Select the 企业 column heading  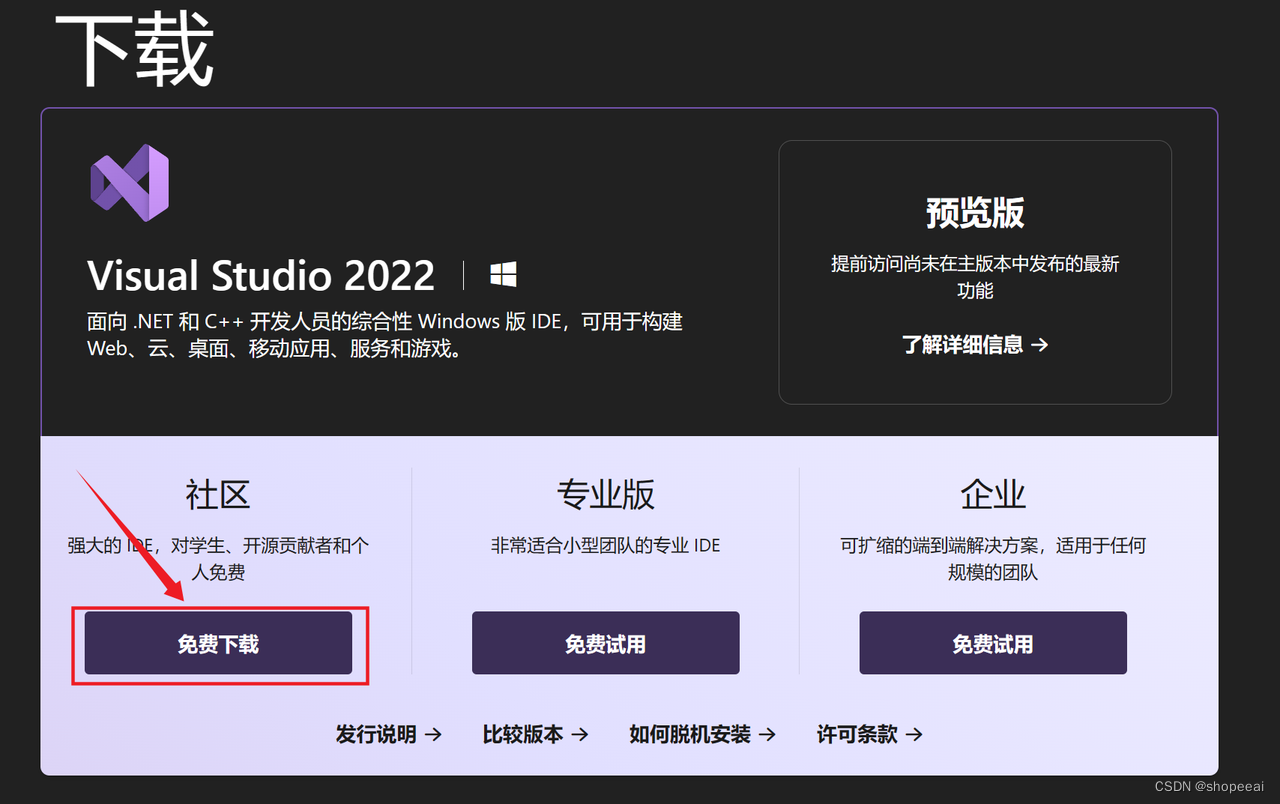click(x=992, y=494)
